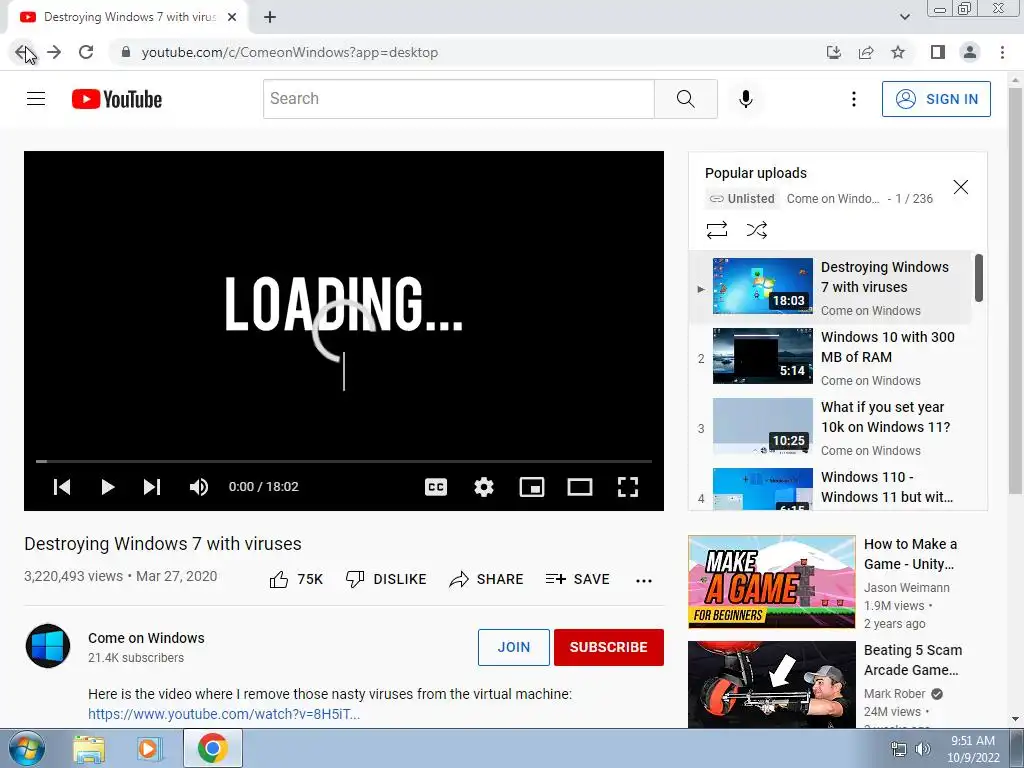Screen dimensions: 1024x768
Task: Click Chrome icon in taskbar
Action: click(x=212, y=748)
